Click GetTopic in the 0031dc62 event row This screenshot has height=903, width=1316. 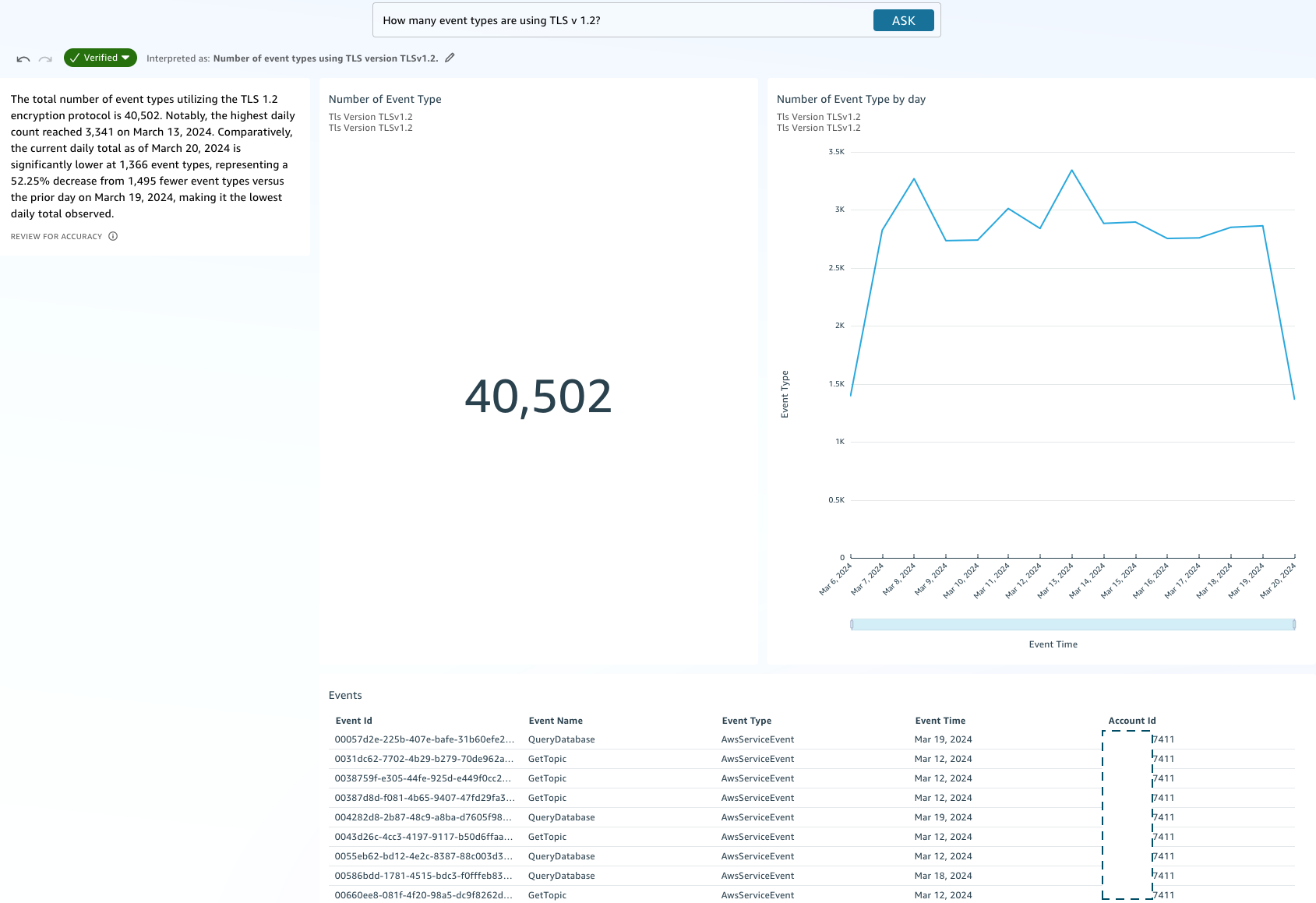coord(547,759)
